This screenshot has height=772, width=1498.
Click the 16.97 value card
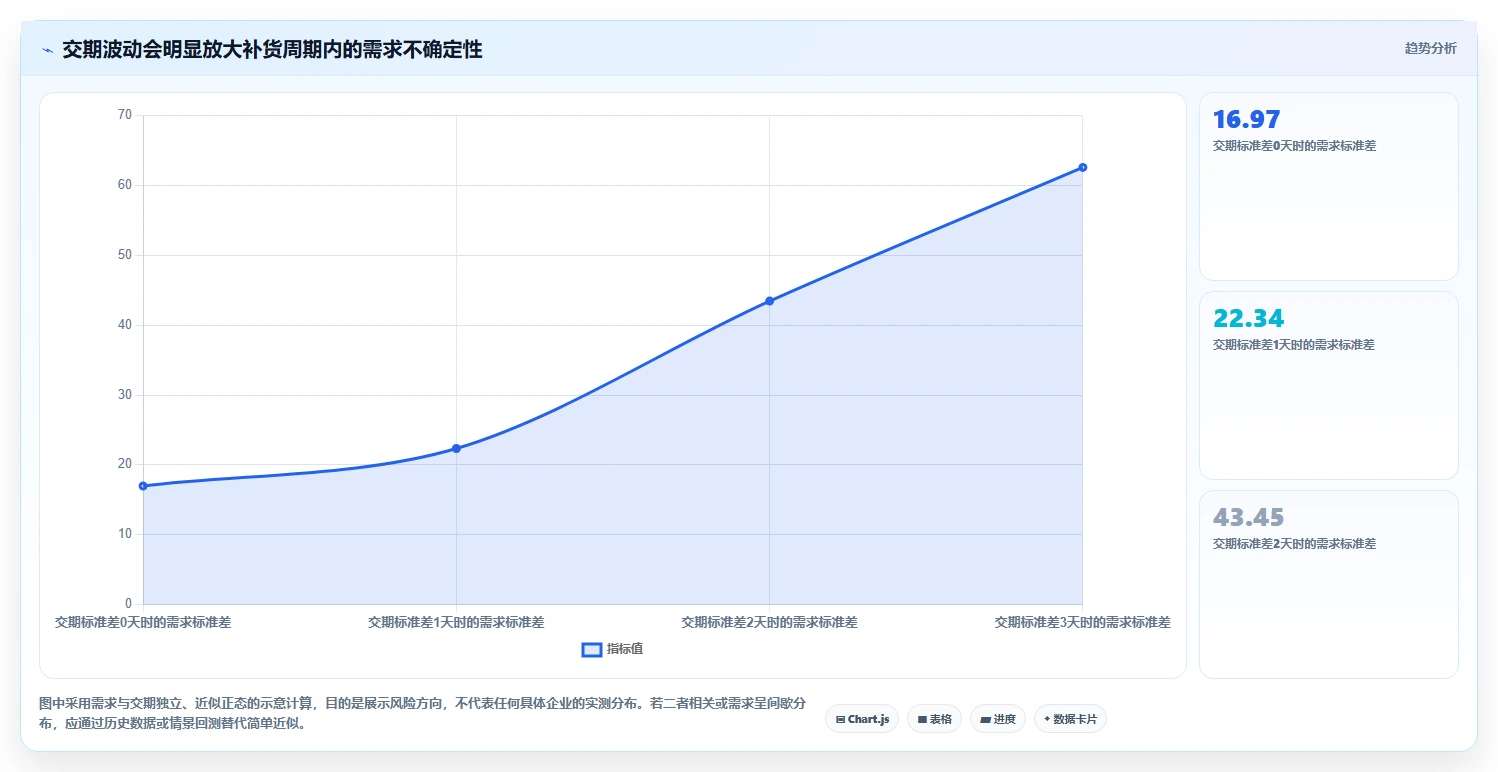pos(1328,186)
